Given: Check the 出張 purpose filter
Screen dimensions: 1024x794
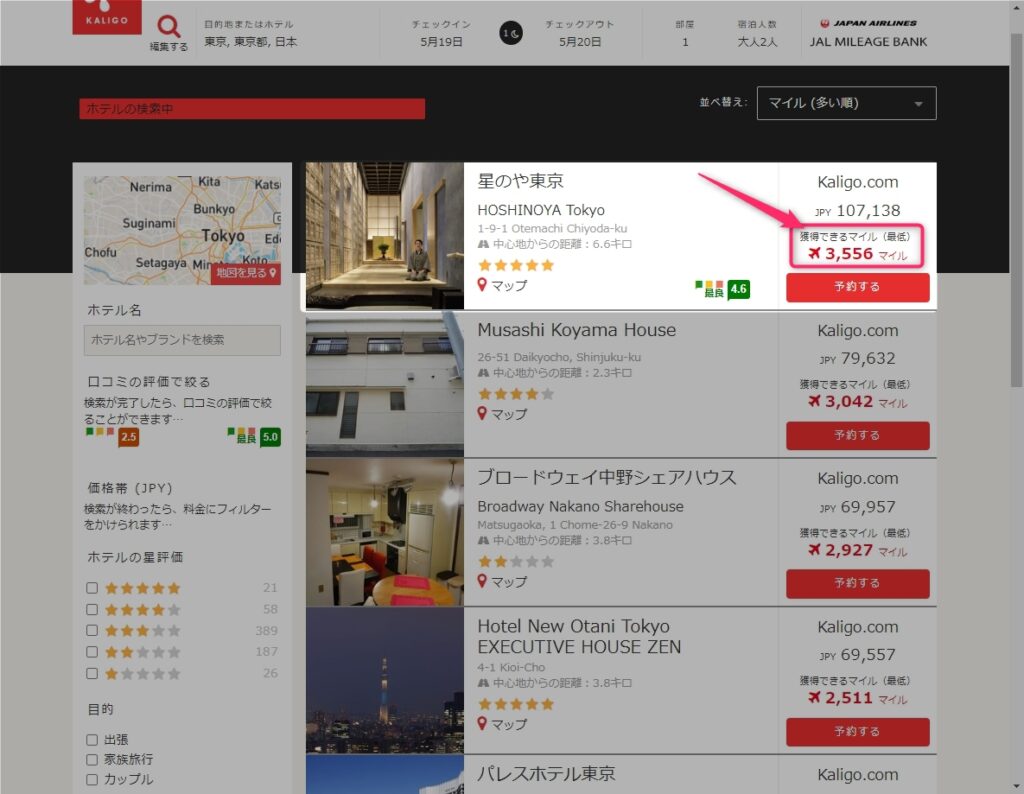Looking at the screenshot, I should 92,740.
